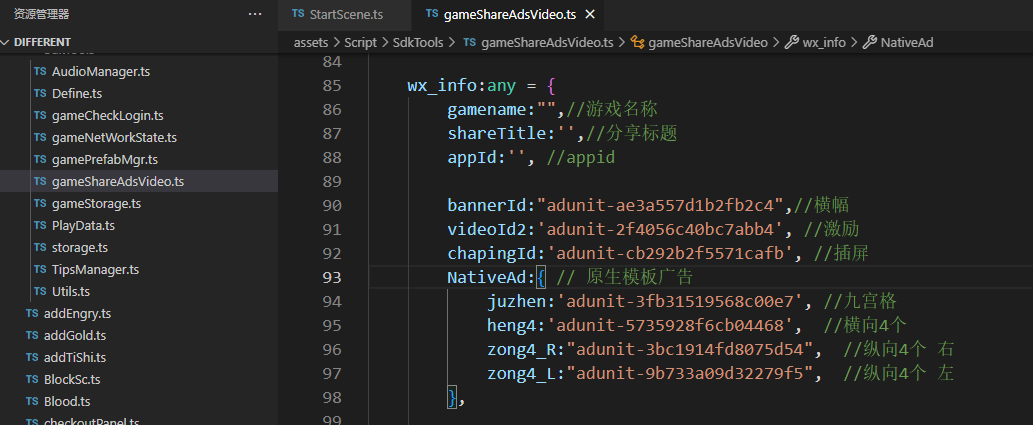The image size is (1033, 425).
Task: Open the explorer panel more actions ellipsis
Action: 255,14
